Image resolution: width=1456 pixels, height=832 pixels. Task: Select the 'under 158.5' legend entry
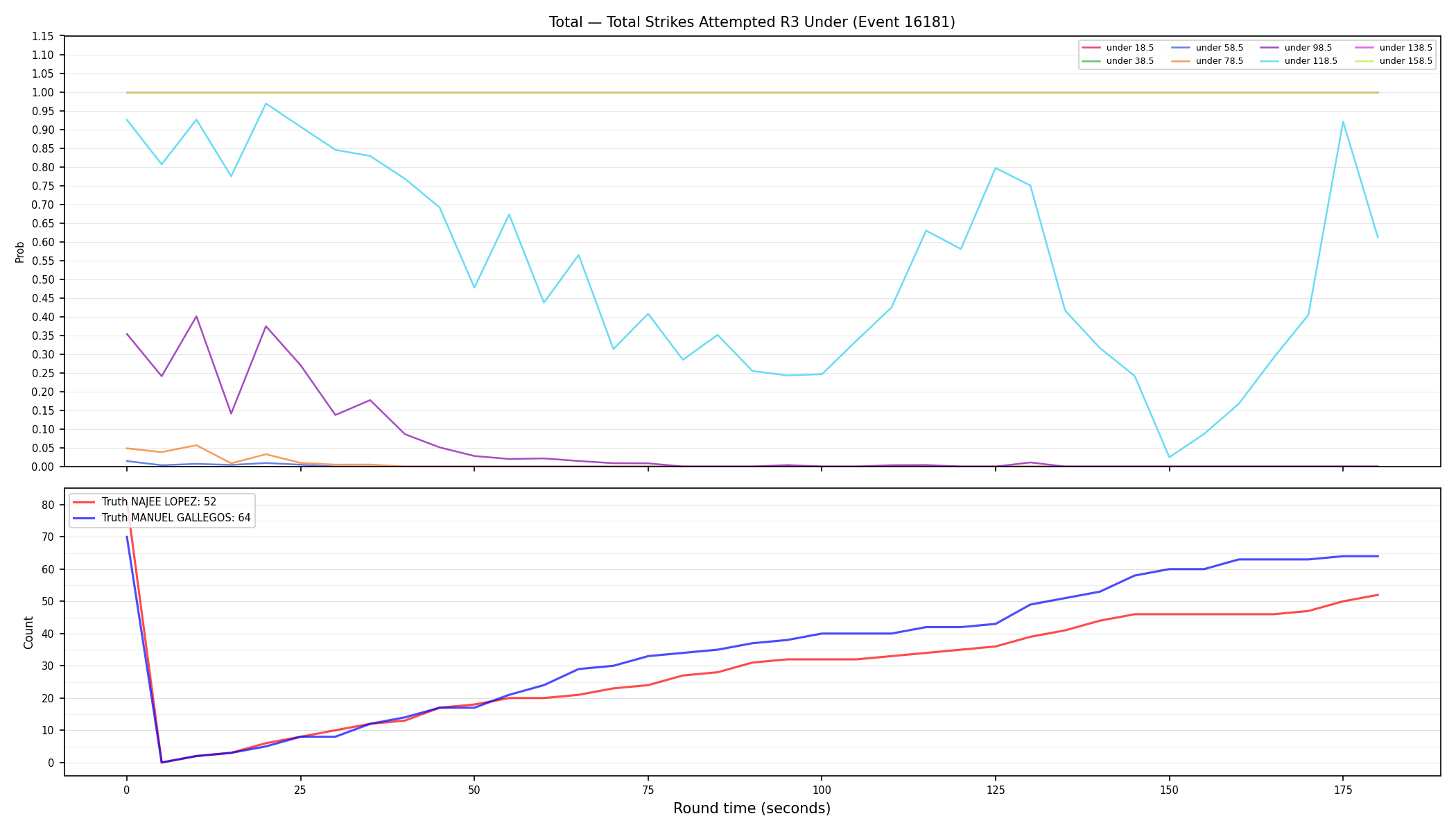coord(1394,61)
